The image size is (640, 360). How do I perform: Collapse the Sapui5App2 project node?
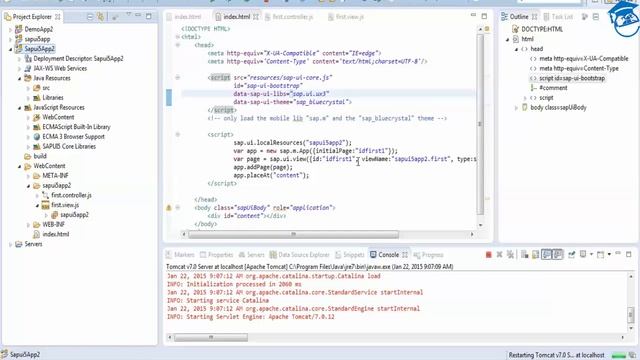[10, 49]
